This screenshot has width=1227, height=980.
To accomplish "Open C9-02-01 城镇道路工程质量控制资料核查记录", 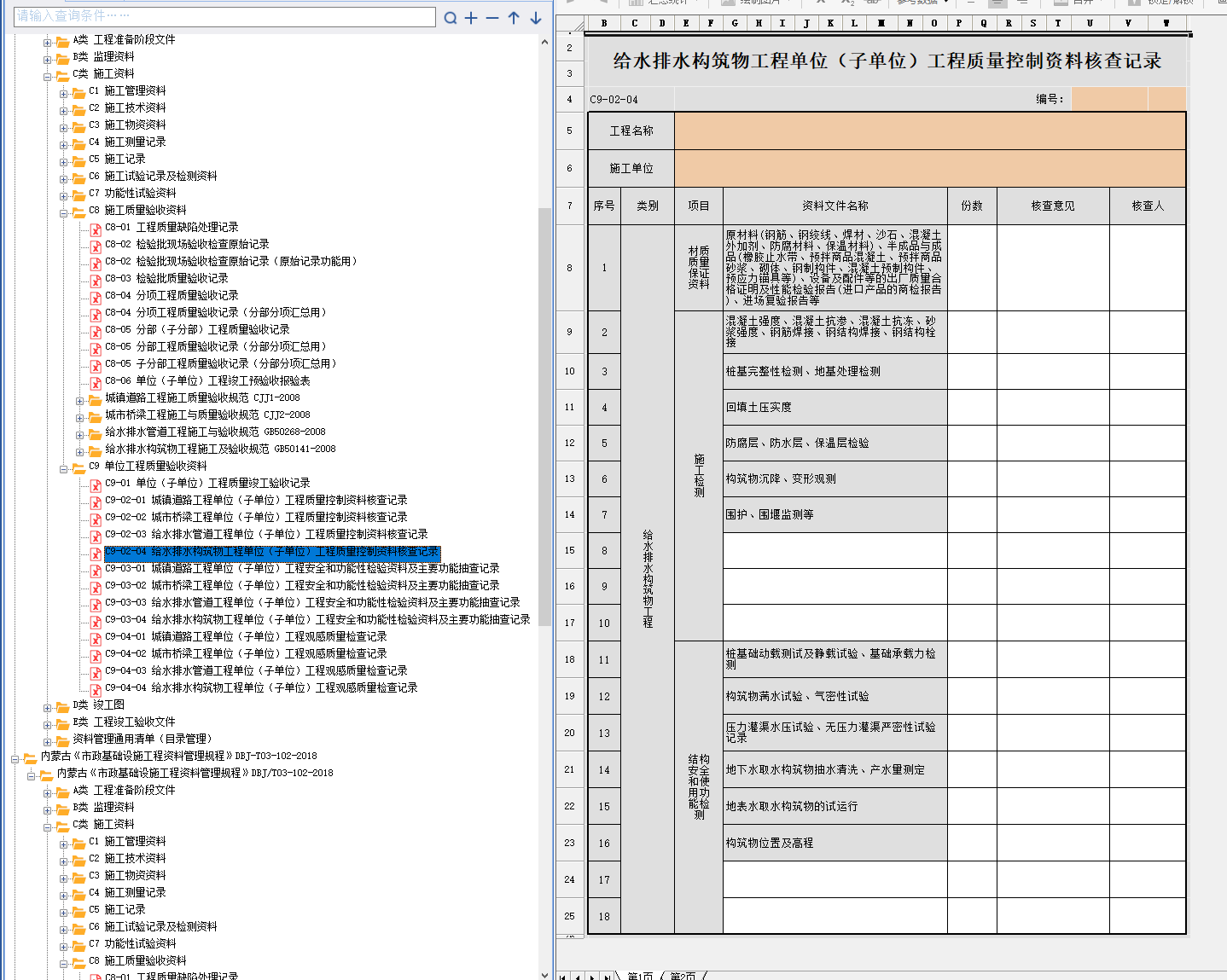I will click(x=256, y=500).
